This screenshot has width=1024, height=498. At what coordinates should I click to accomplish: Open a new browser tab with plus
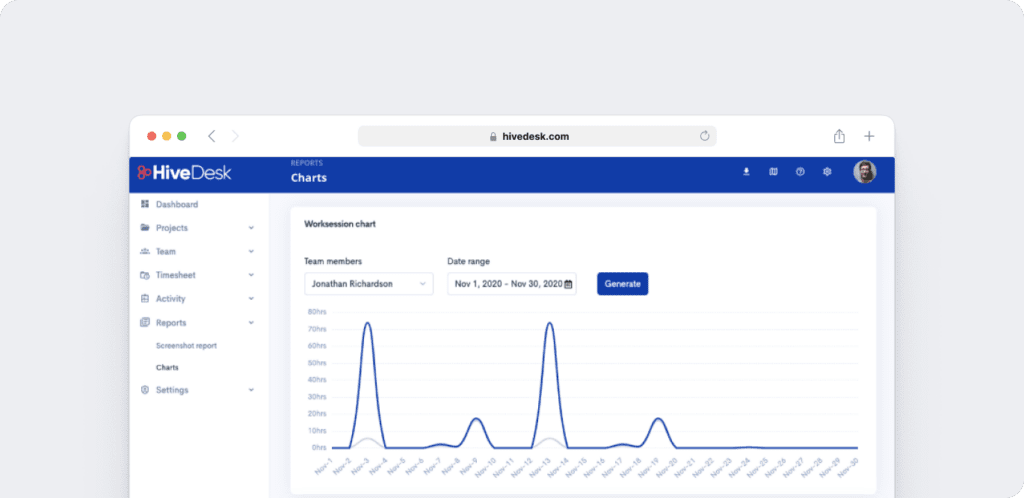point(869,136)
